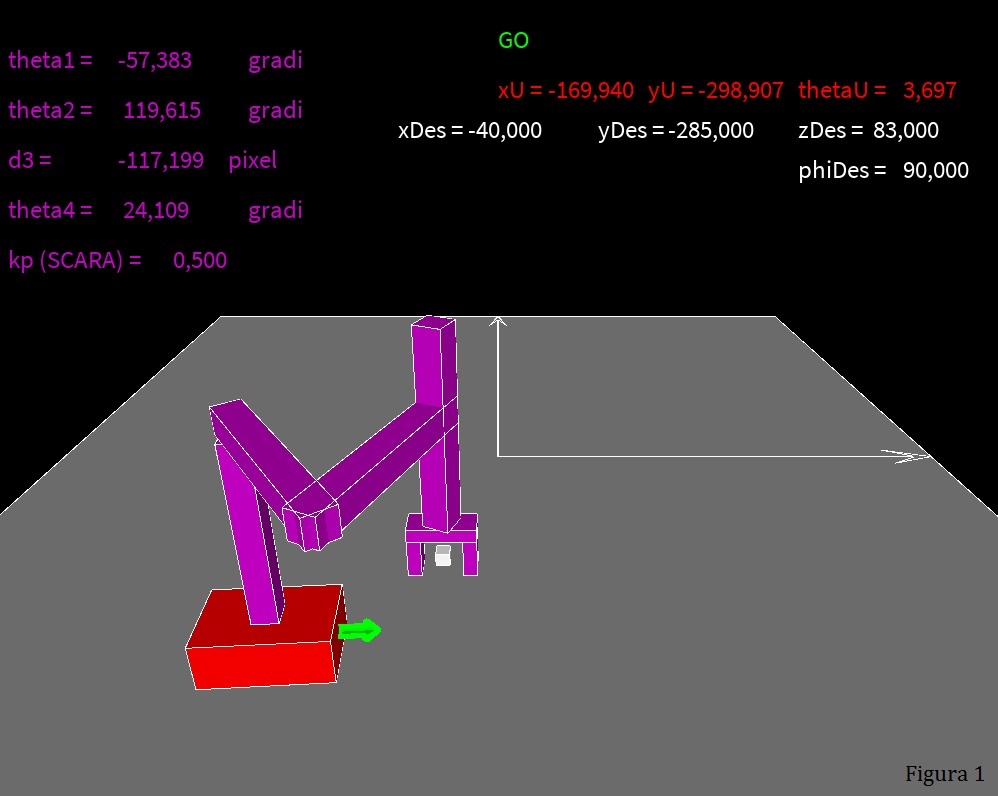Select the theta4 value 24,109
998x796 pixels.
[155, 210]
